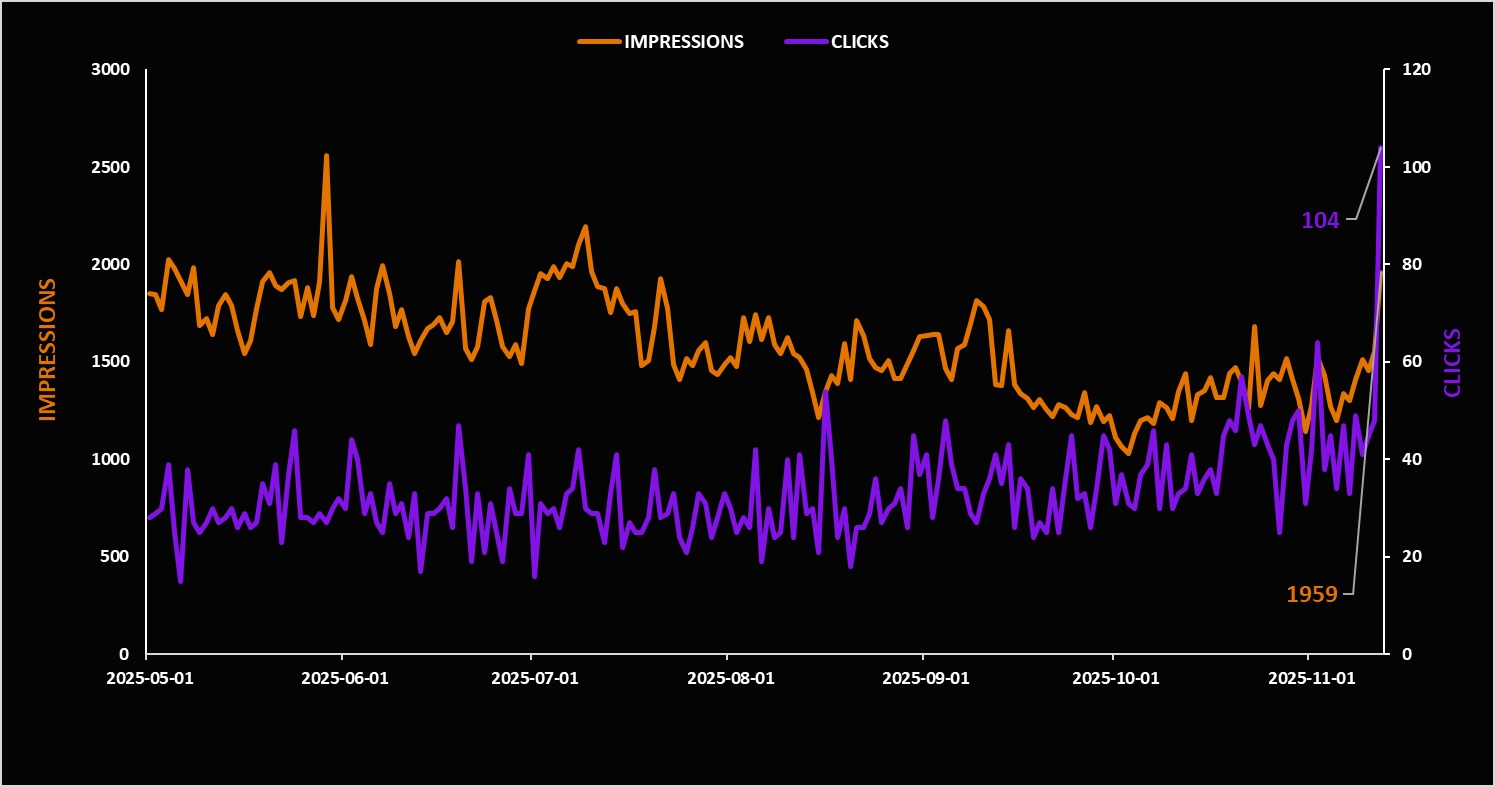Open the 2025-08-01 axis date label
This screenshot has height=787, width=1495.
click(733, 678)
